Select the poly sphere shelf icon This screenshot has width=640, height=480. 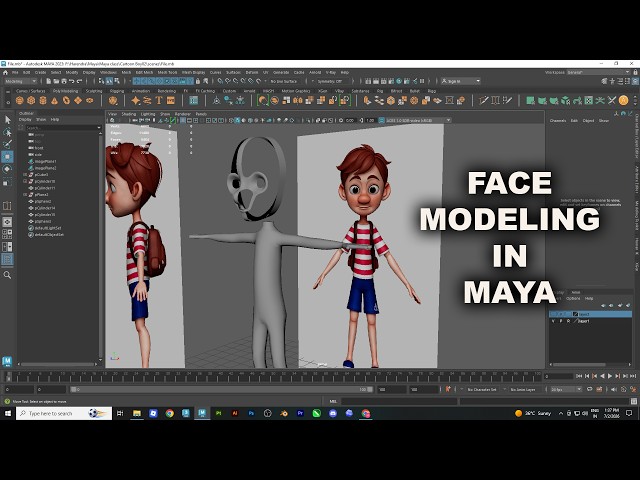click(19, 100)
